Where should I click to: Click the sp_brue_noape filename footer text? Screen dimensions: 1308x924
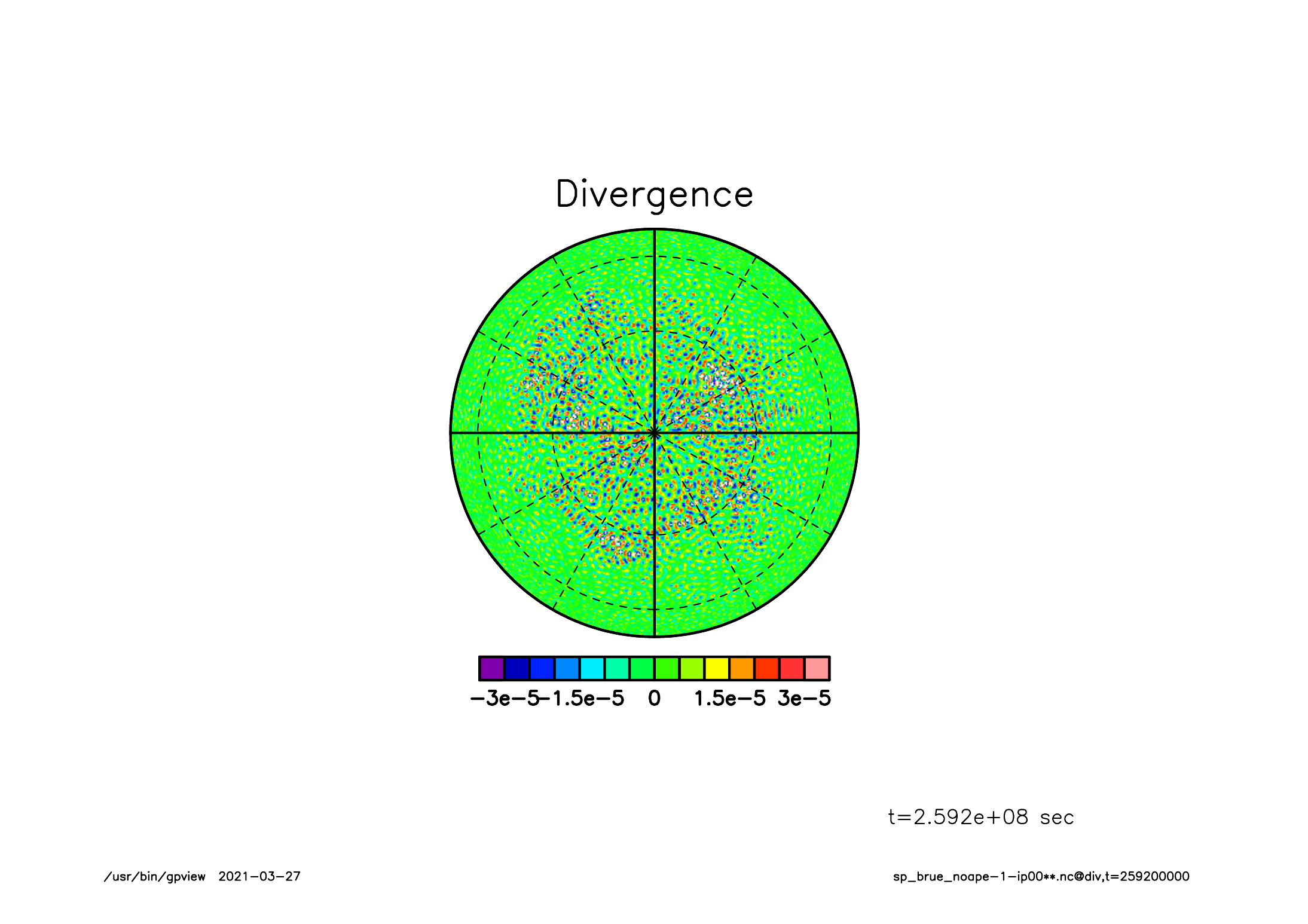[x=1041, y=877]
